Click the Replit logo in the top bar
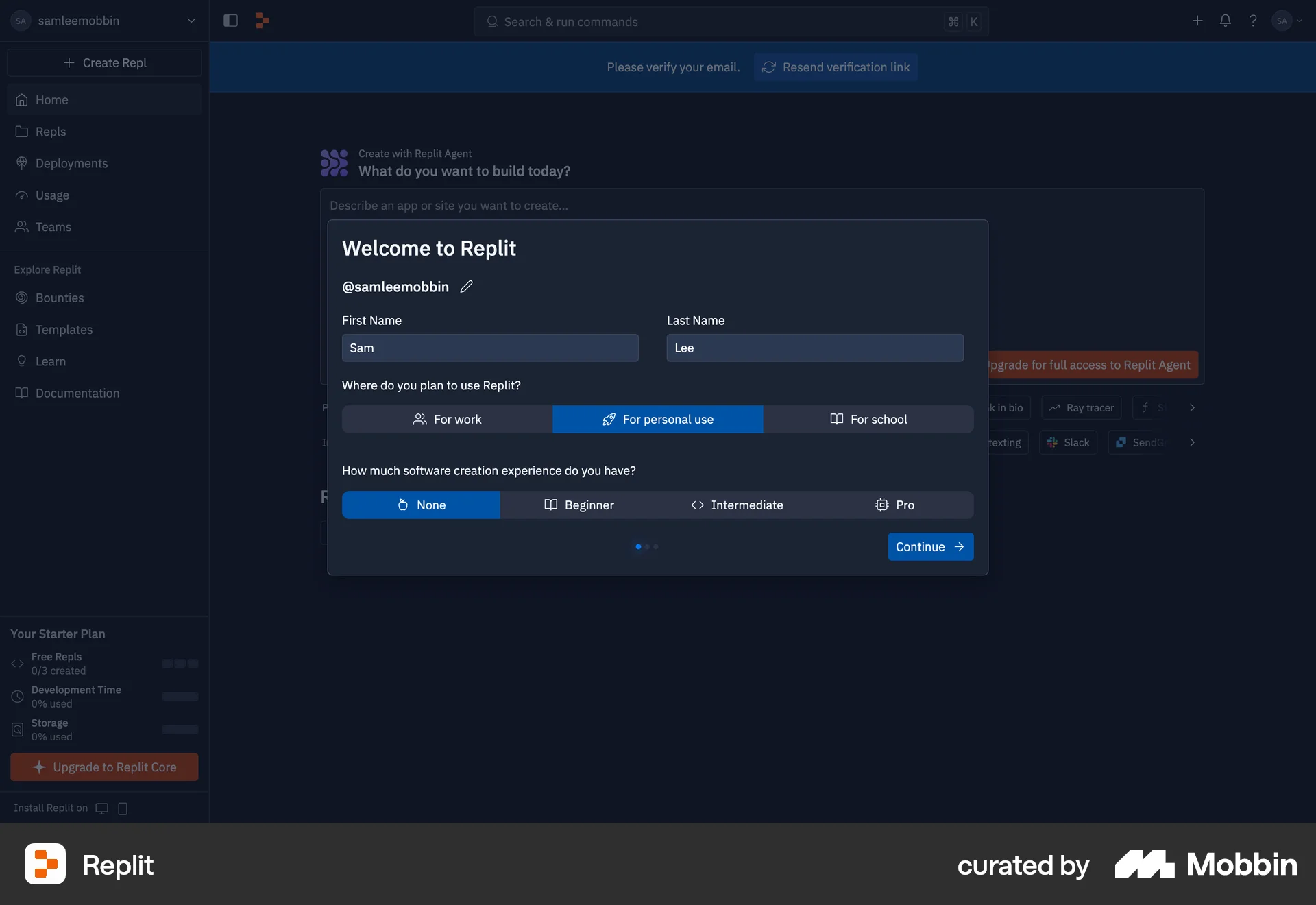 263,21
